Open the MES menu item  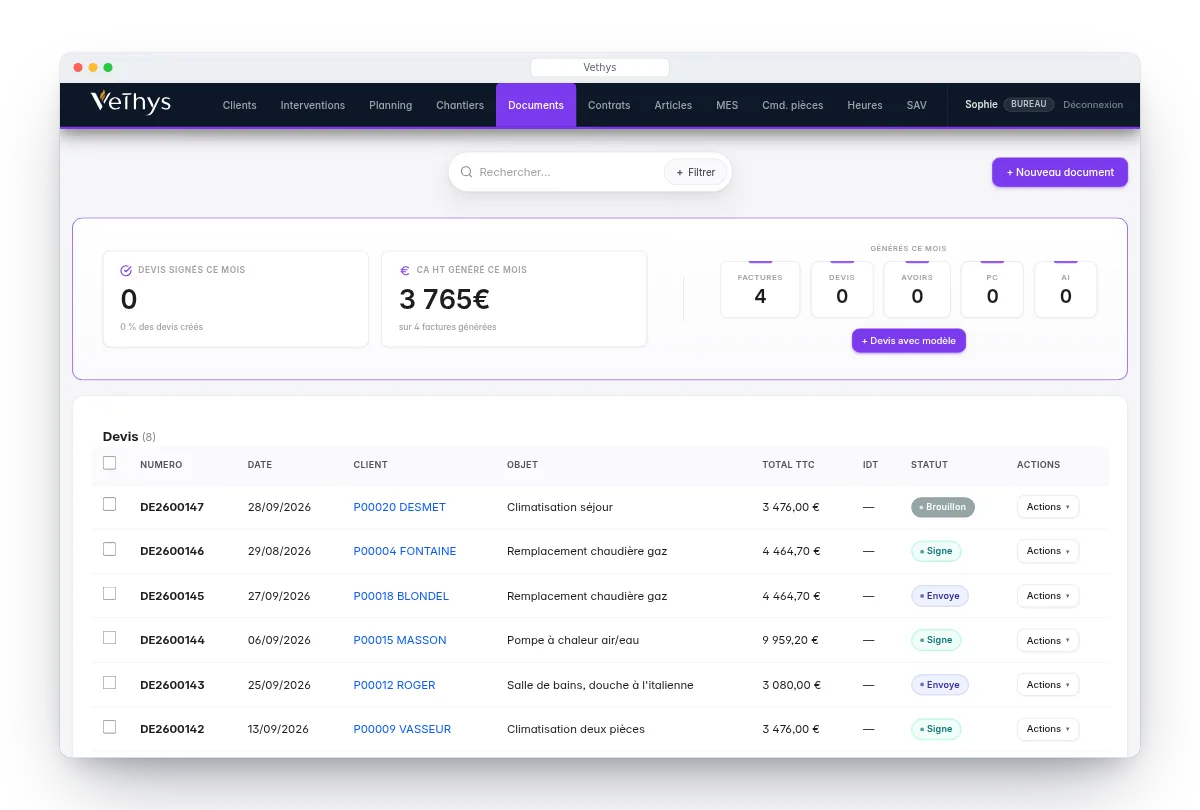(727, 105)
